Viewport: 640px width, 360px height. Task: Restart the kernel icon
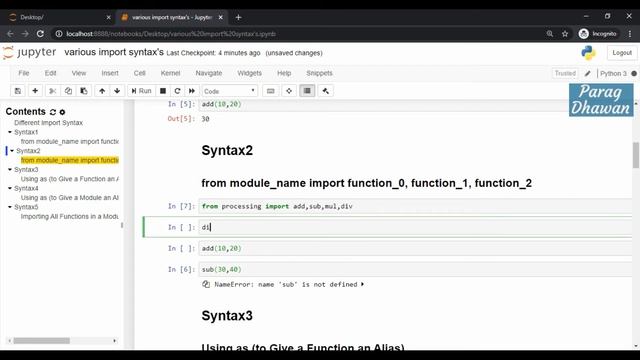point(177,91)
